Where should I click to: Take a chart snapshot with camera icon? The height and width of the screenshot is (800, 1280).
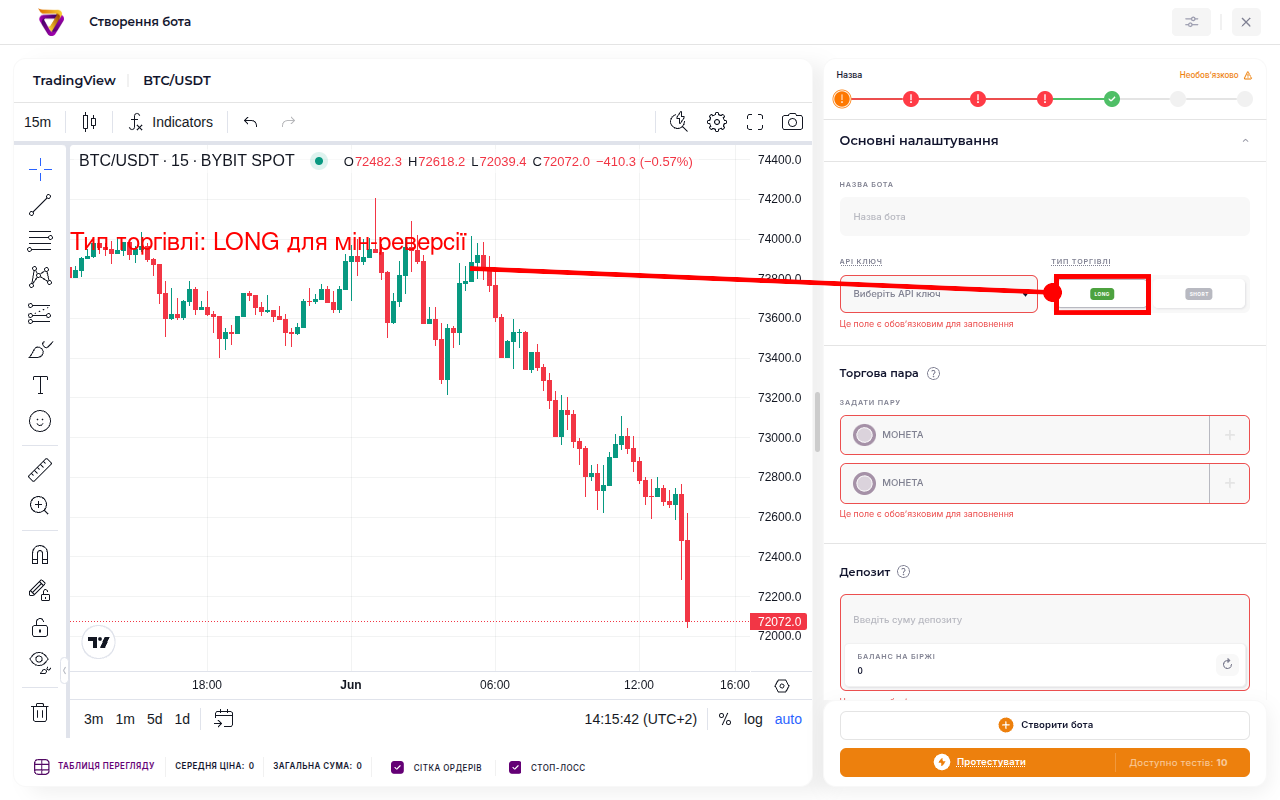pyautogui.click(x=792, y=122)
